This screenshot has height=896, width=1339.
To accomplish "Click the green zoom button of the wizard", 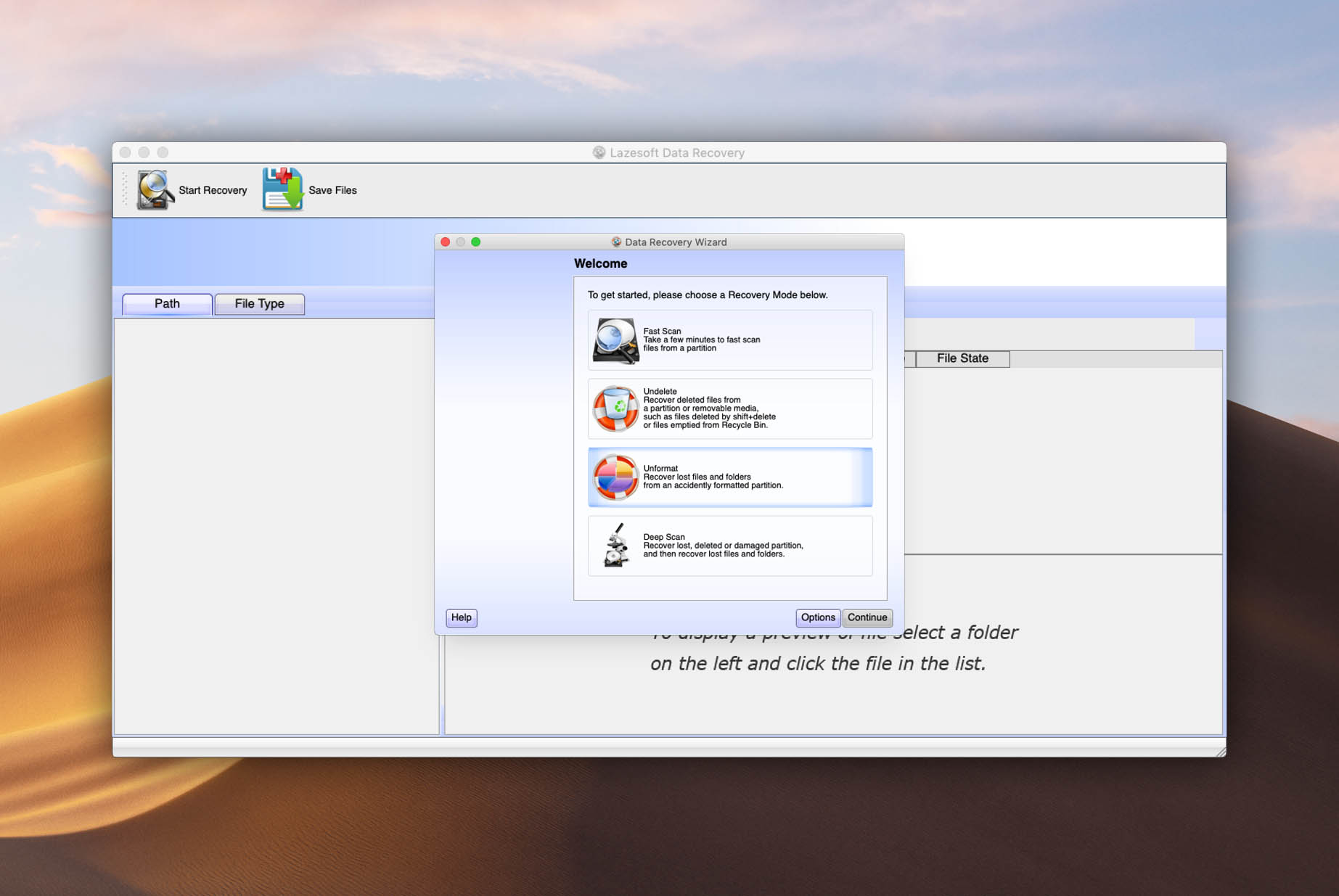I will (476, 242).
